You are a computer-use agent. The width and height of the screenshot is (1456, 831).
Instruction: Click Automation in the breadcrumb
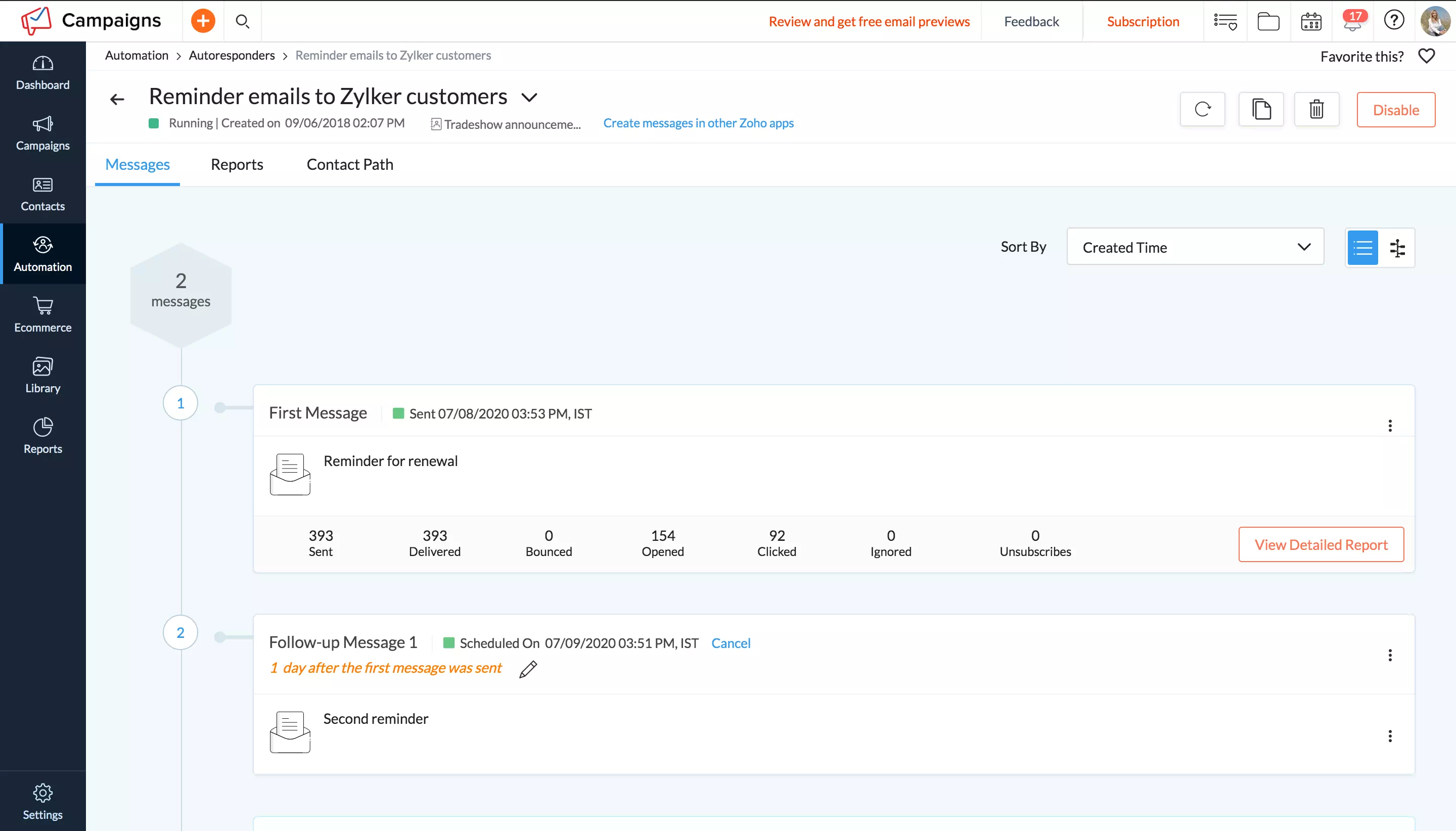click(136, 56)
